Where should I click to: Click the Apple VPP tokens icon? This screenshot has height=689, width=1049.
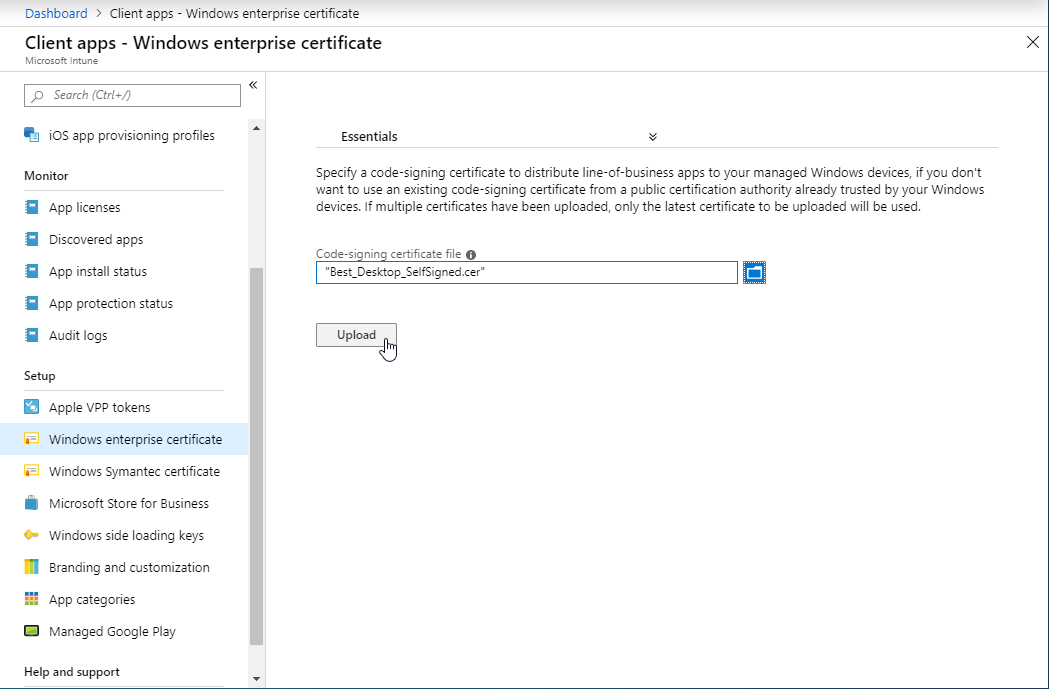[31, 408]
